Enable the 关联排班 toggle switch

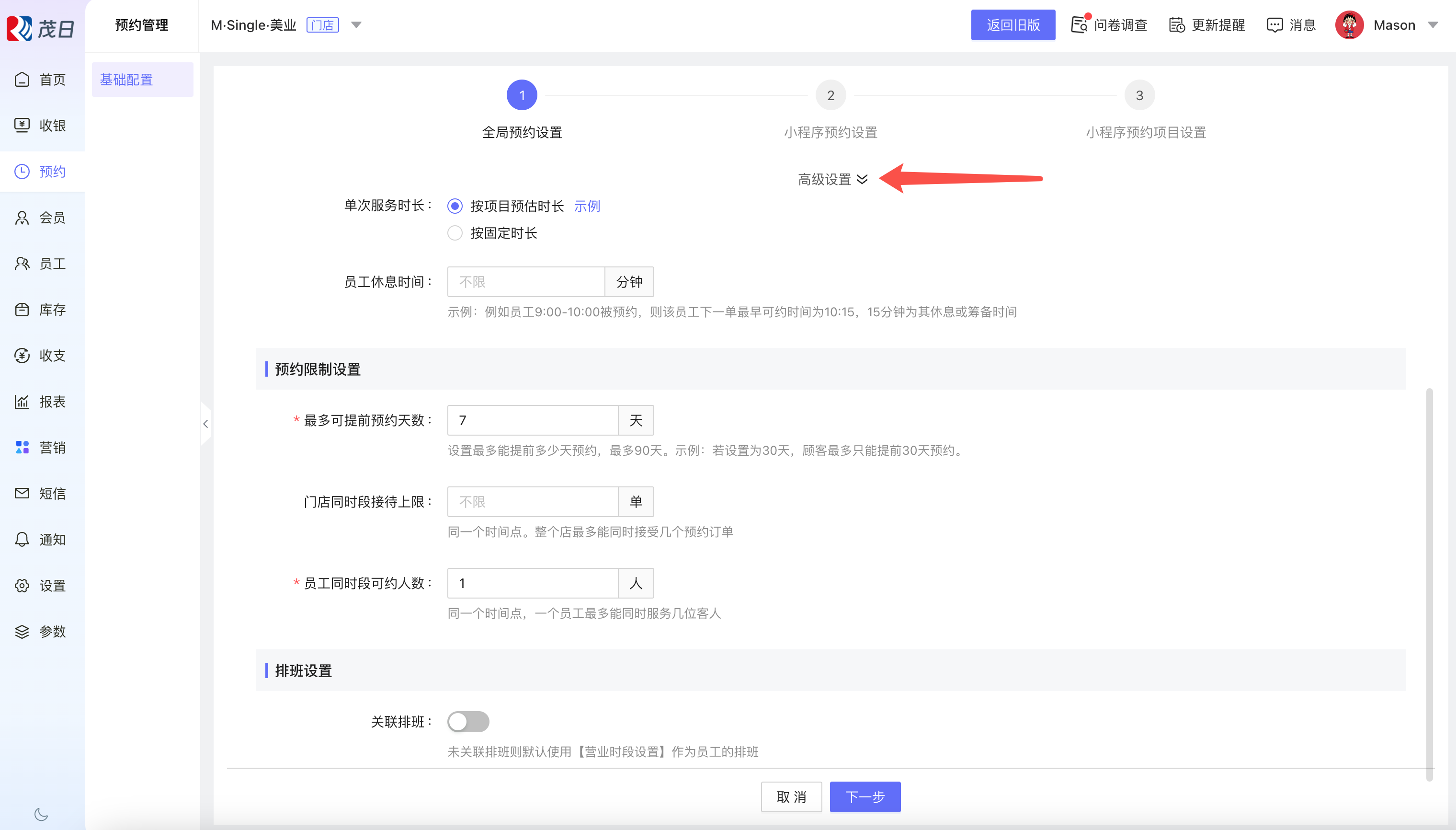pyautogui.click(x=468, y=722)
